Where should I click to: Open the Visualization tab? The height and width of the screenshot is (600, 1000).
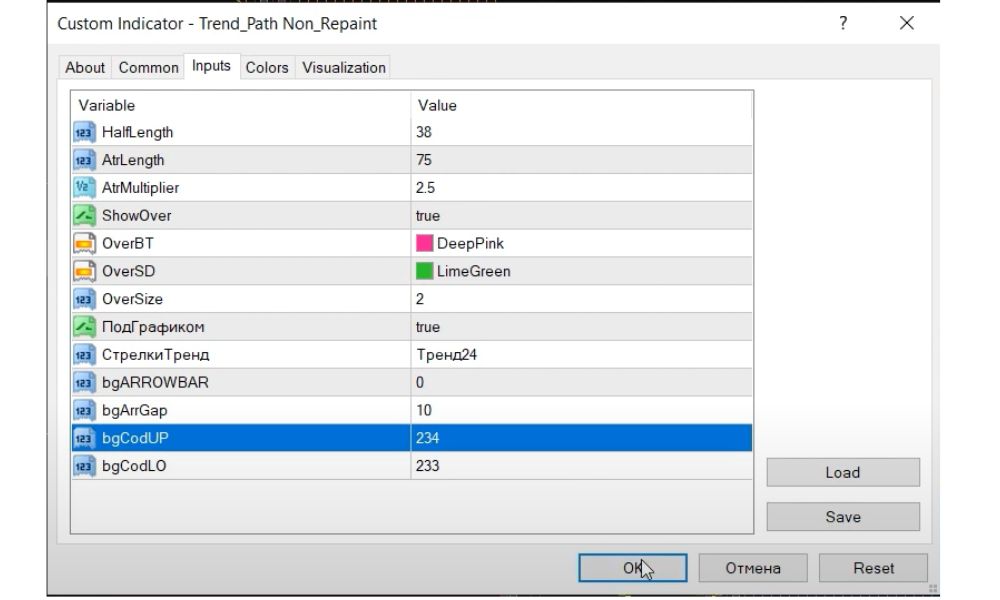tap(344, 68)
